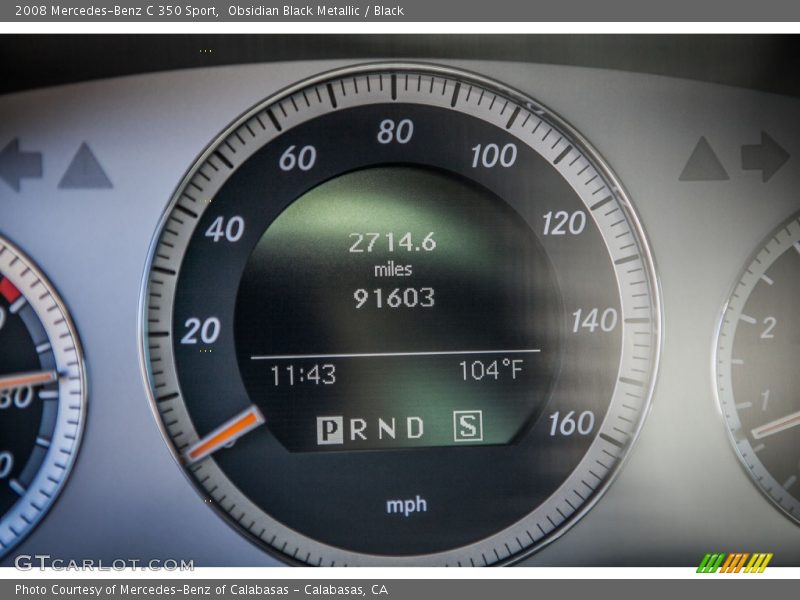Click the green orange yellow striped logo
Image resolution: width=800 pixels, height=600 pixels.
coord(735,563)
